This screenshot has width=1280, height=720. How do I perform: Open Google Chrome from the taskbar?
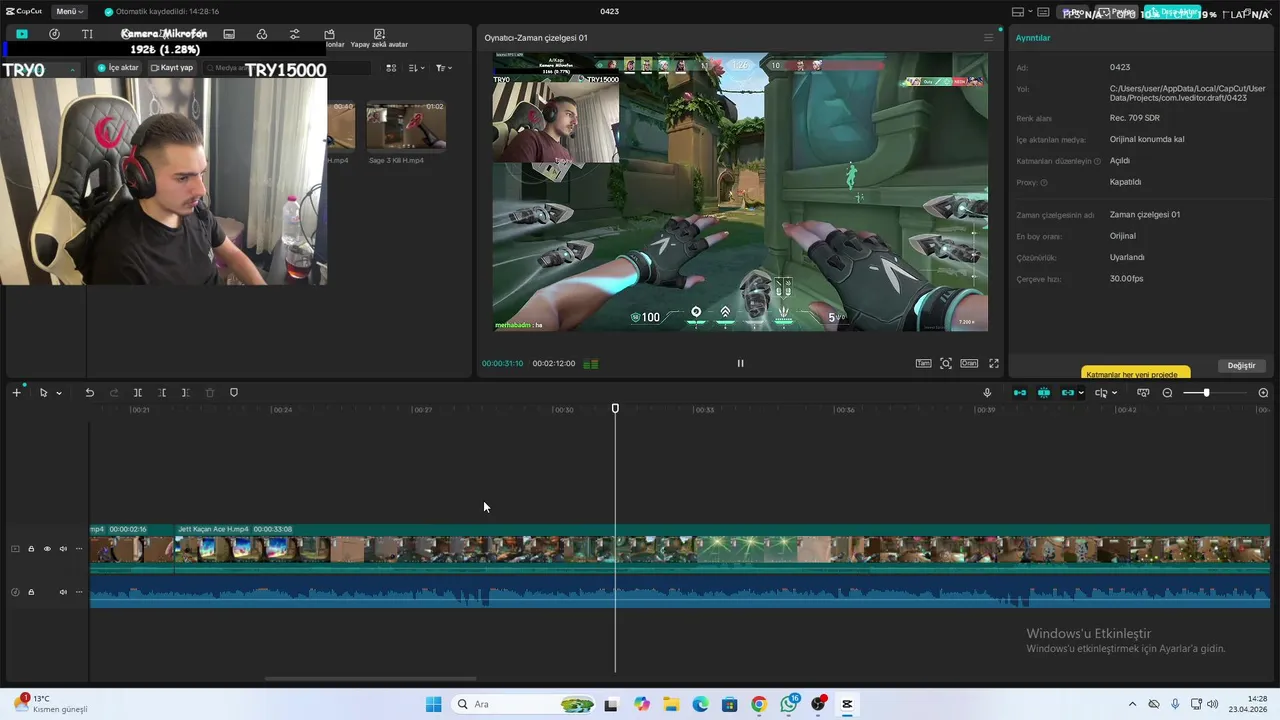click(x=759, y=704)
